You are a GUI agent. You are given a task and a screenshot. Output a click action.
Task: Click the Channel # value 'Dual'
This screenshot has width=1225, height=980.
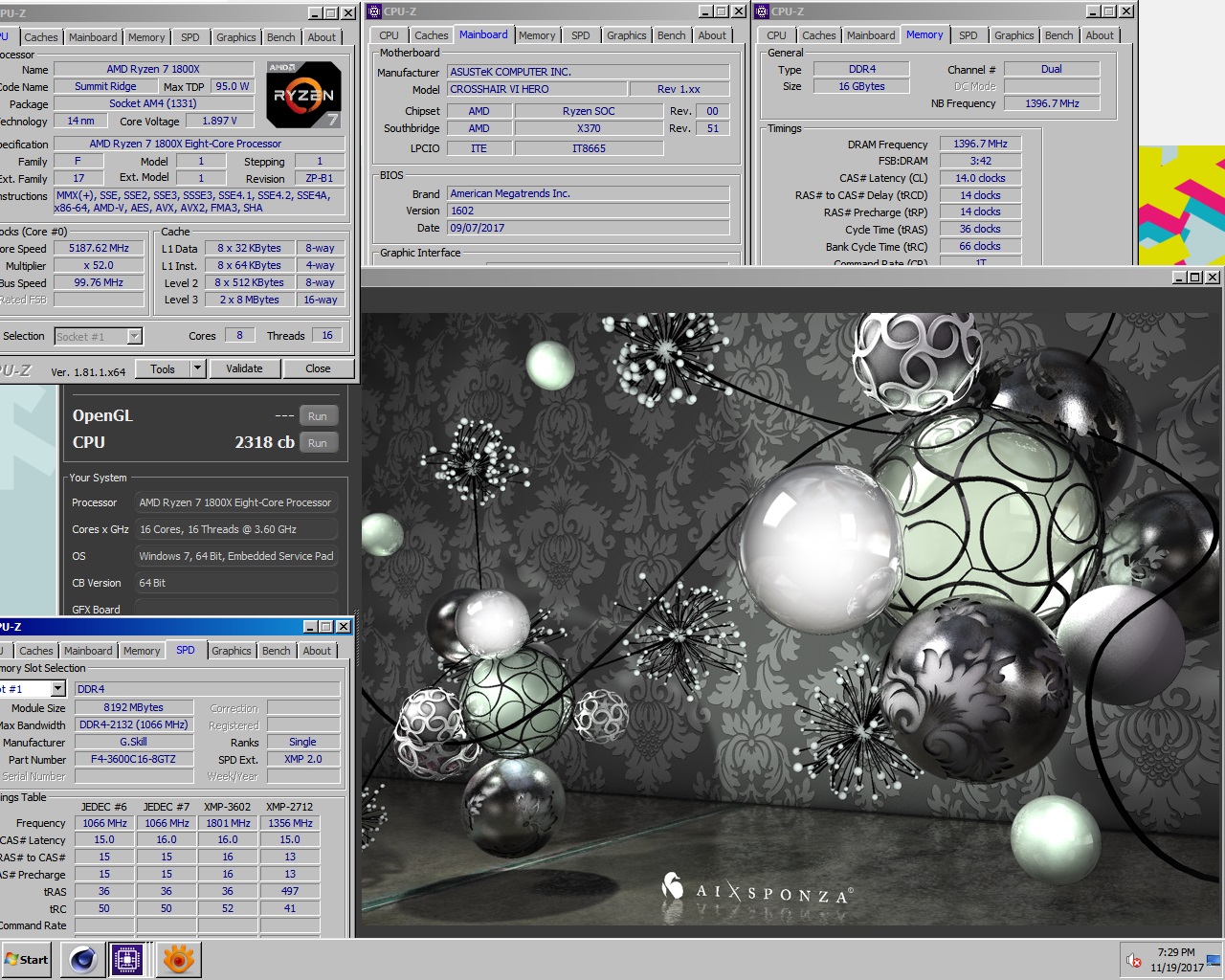pos(1051,69)
